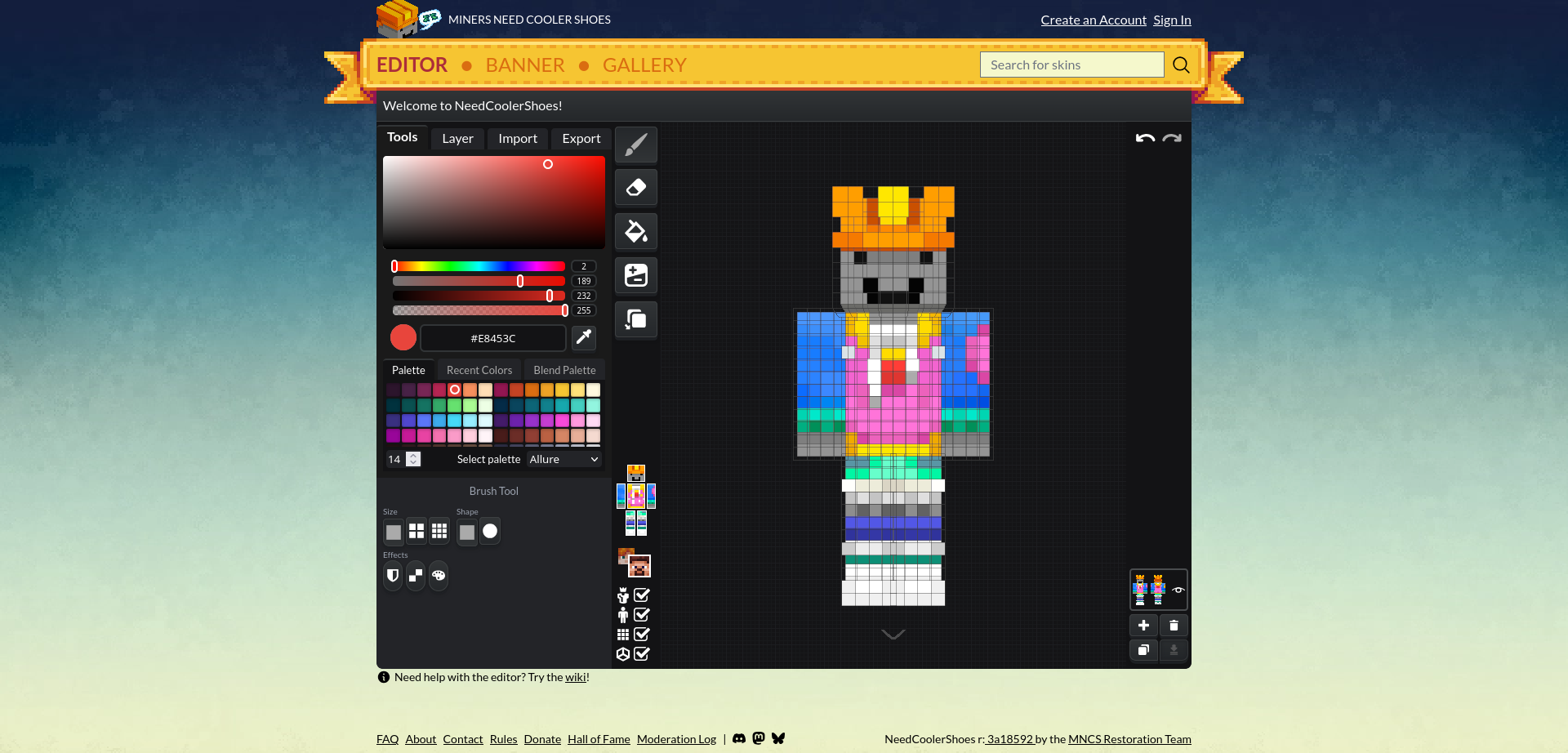The image size is (1568, 753).
Task: Select the Fill bucket tool
Action: [636, 231]
